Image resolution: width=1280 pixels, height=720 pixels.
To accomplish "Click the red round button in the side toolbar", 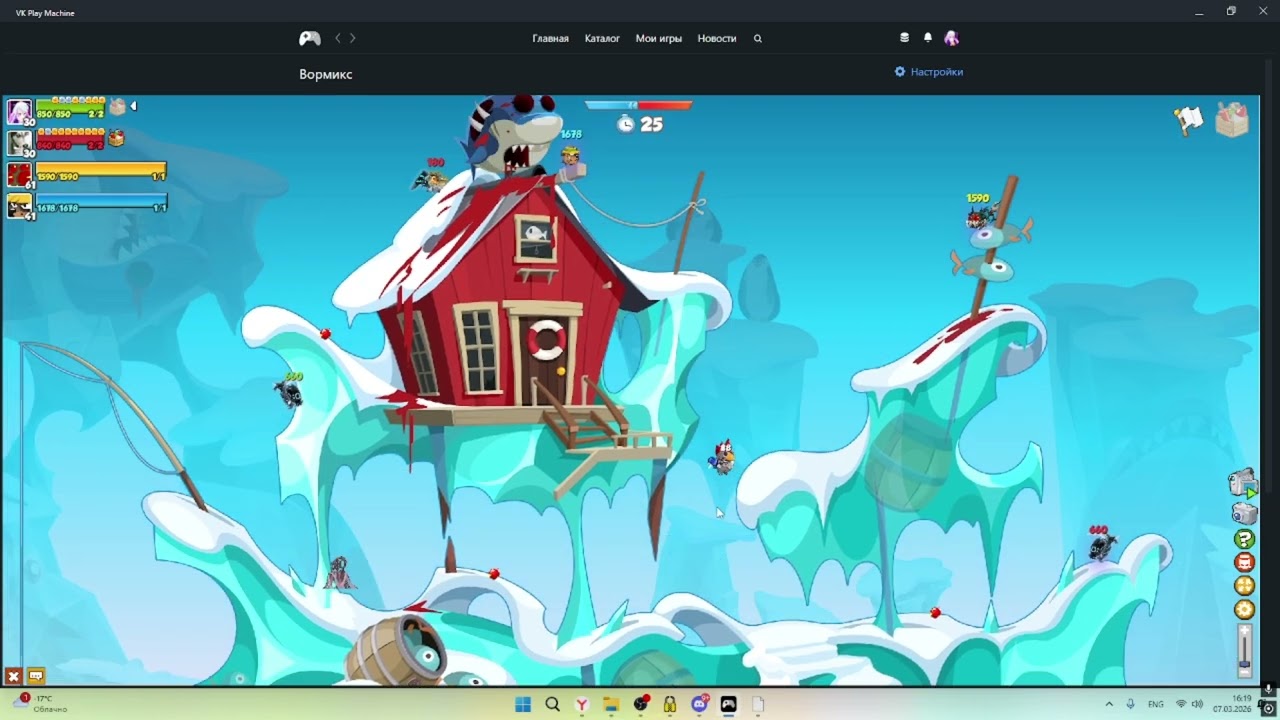I will pos(1244,563).
